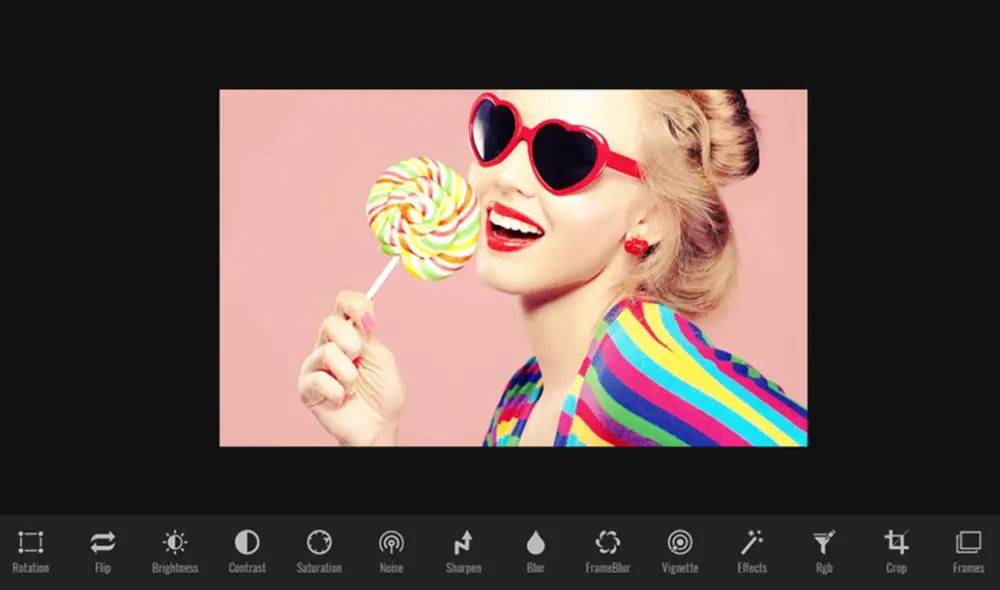Select the Crop tool
The width and height of the screenshot is (1000, 590).
(895, 543)
